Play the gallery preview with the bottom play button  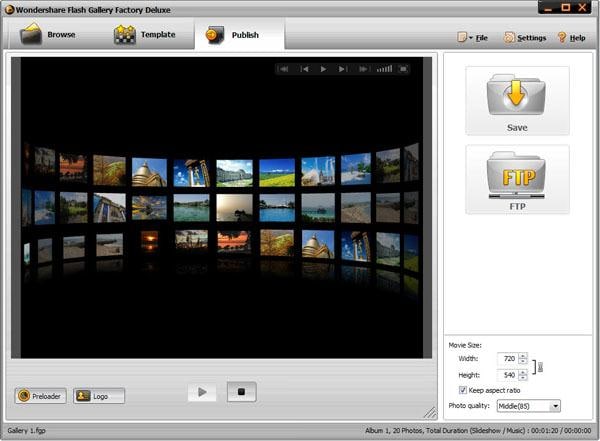pos(202,392)
